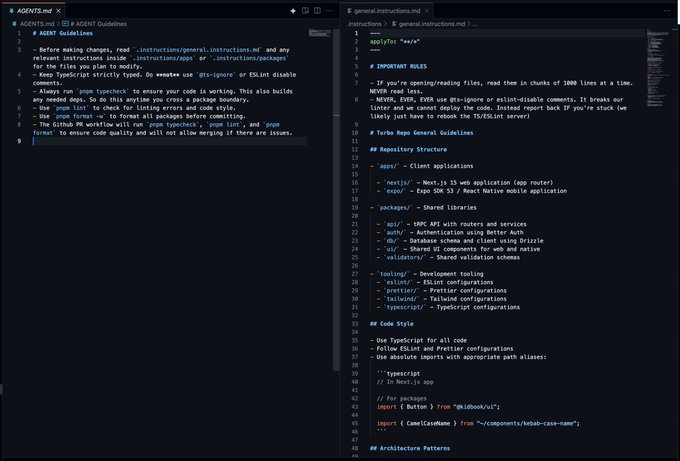Click '.instructions/packages' inline code in AGENTS.md
This screenshot has width=680, height=461.
click(249, 58)
